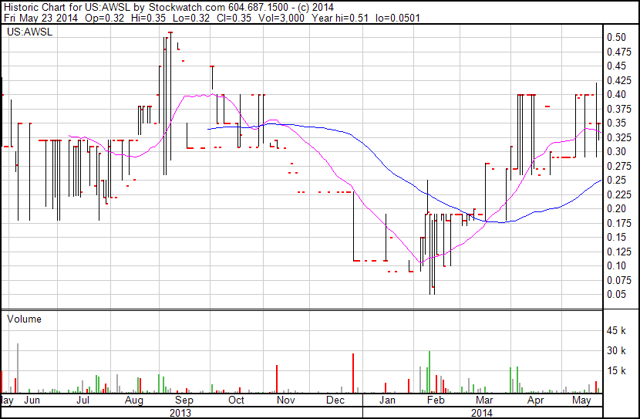This screenshot has height=419, width=640.
Task: Click the 'Volume' panel label
Action: click(x=24, y=319)
